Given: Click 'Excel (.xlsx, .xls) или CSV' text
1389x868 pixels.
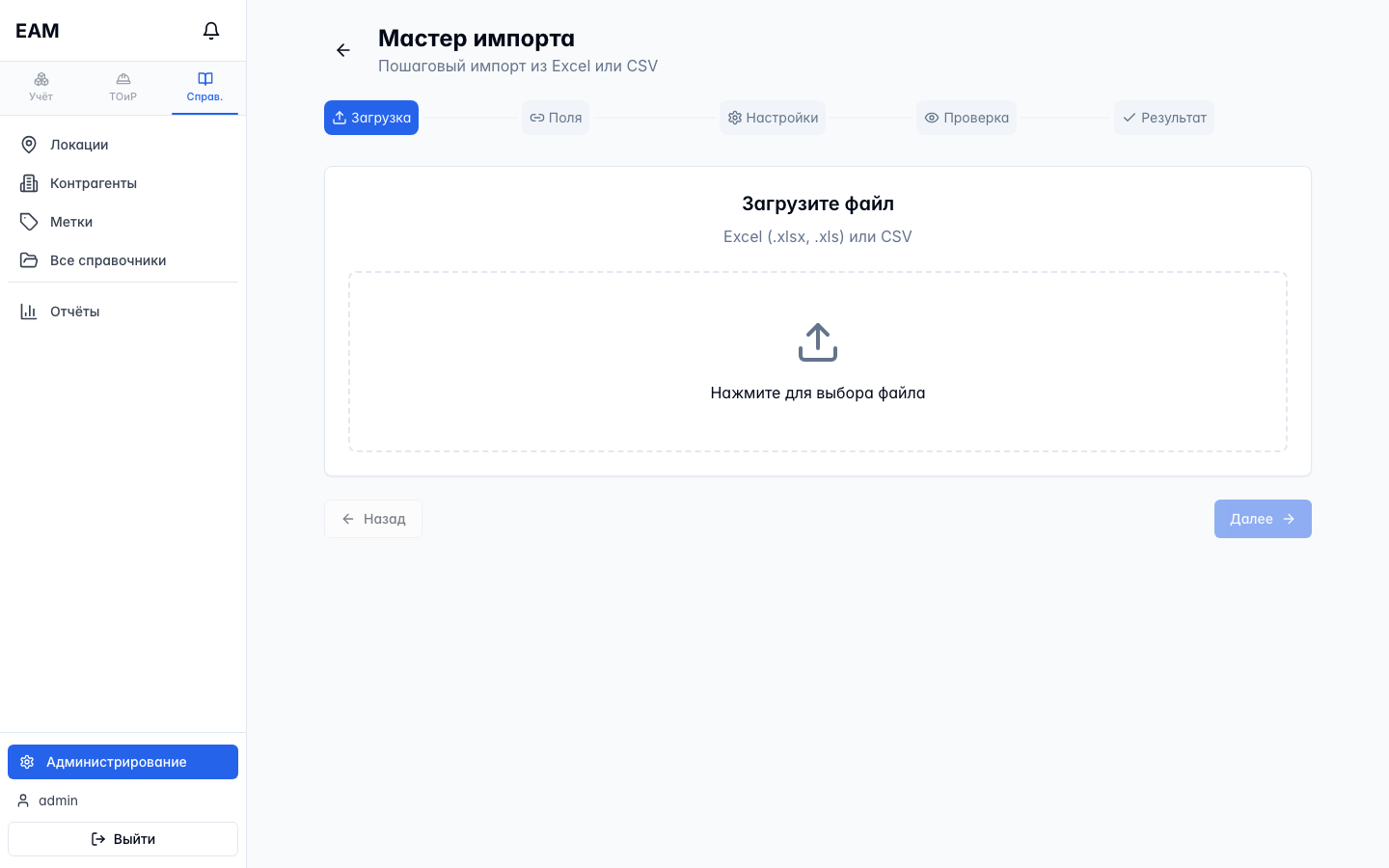Looking at the screenshot, I should (x=818, y=236).
